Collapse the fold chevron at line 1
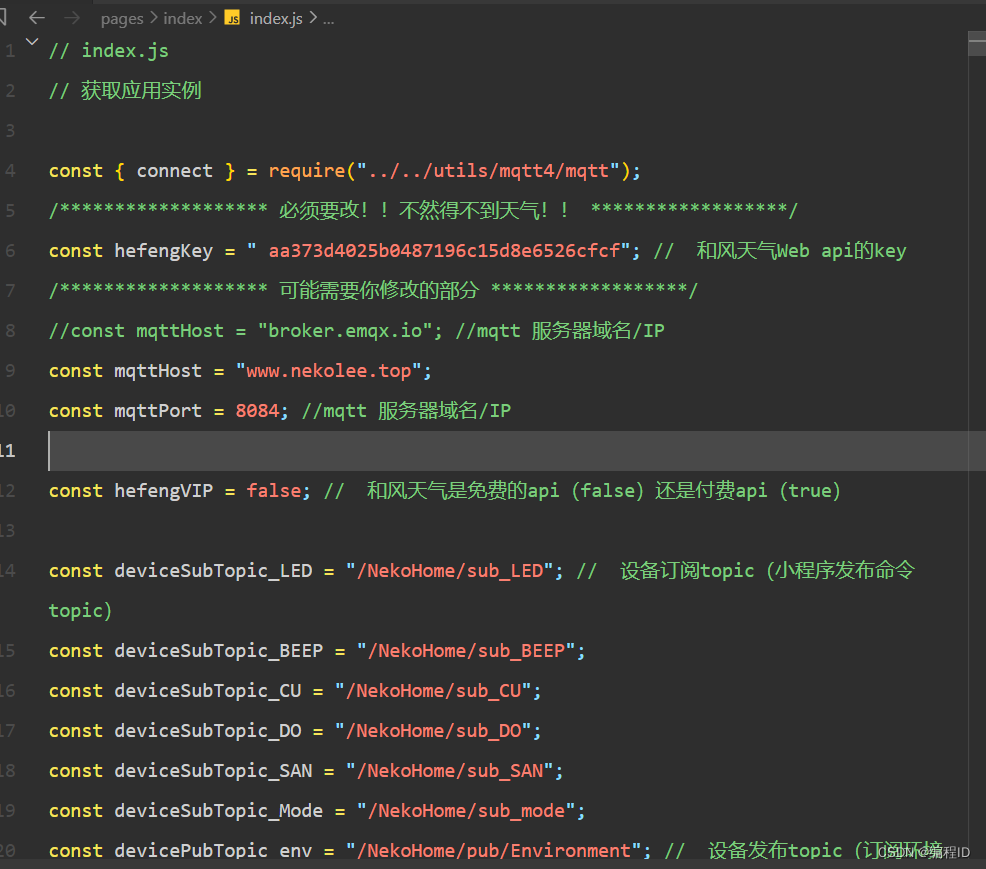The height and width of the screenshot is (869, 986). coord(32,42)
